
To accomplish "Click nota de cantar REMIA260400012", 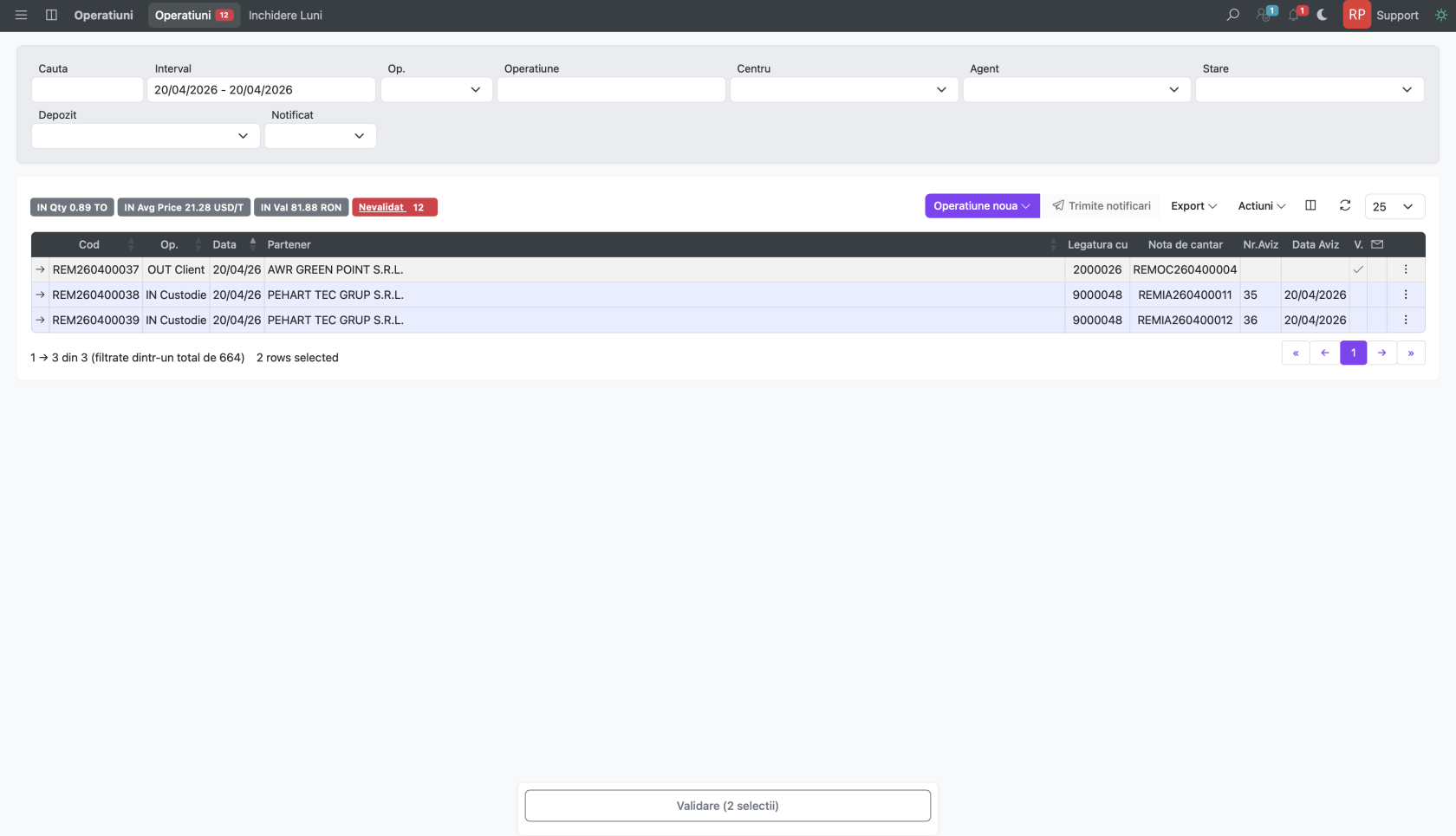I will tap(1185, 320).
